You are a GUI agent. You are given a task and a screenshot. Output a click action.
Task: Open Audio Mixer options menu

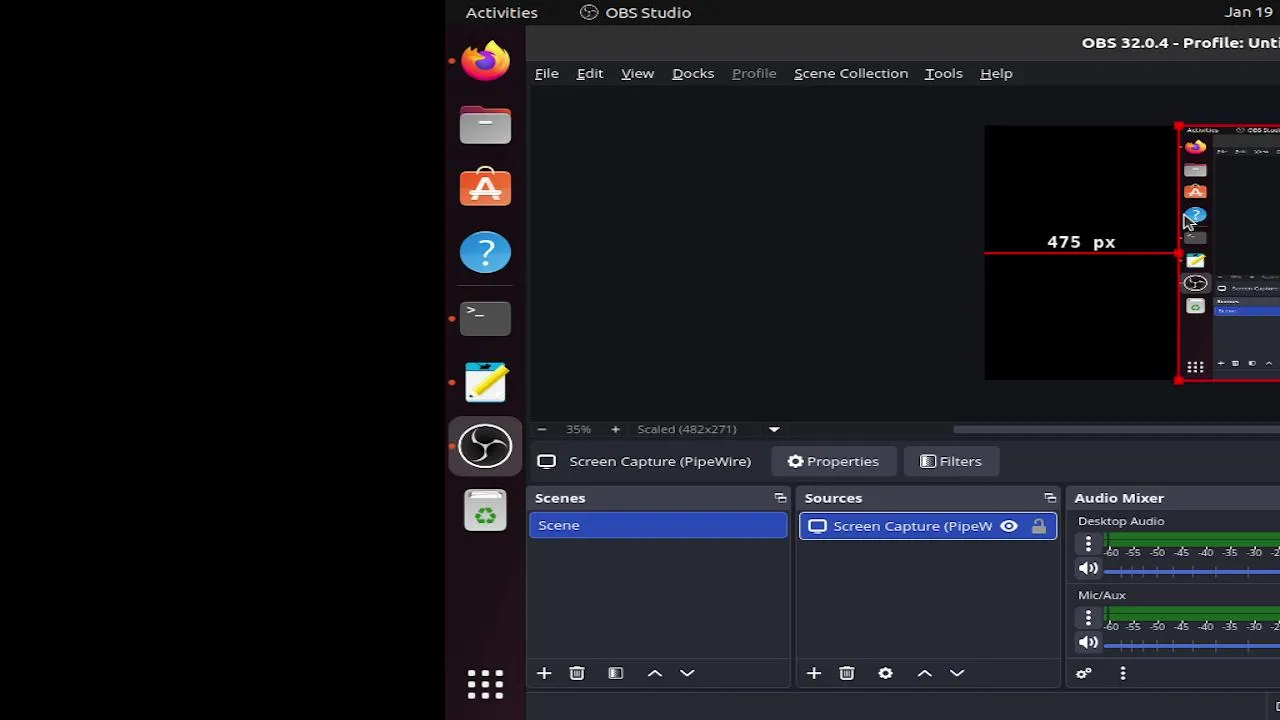point(1123,673)
